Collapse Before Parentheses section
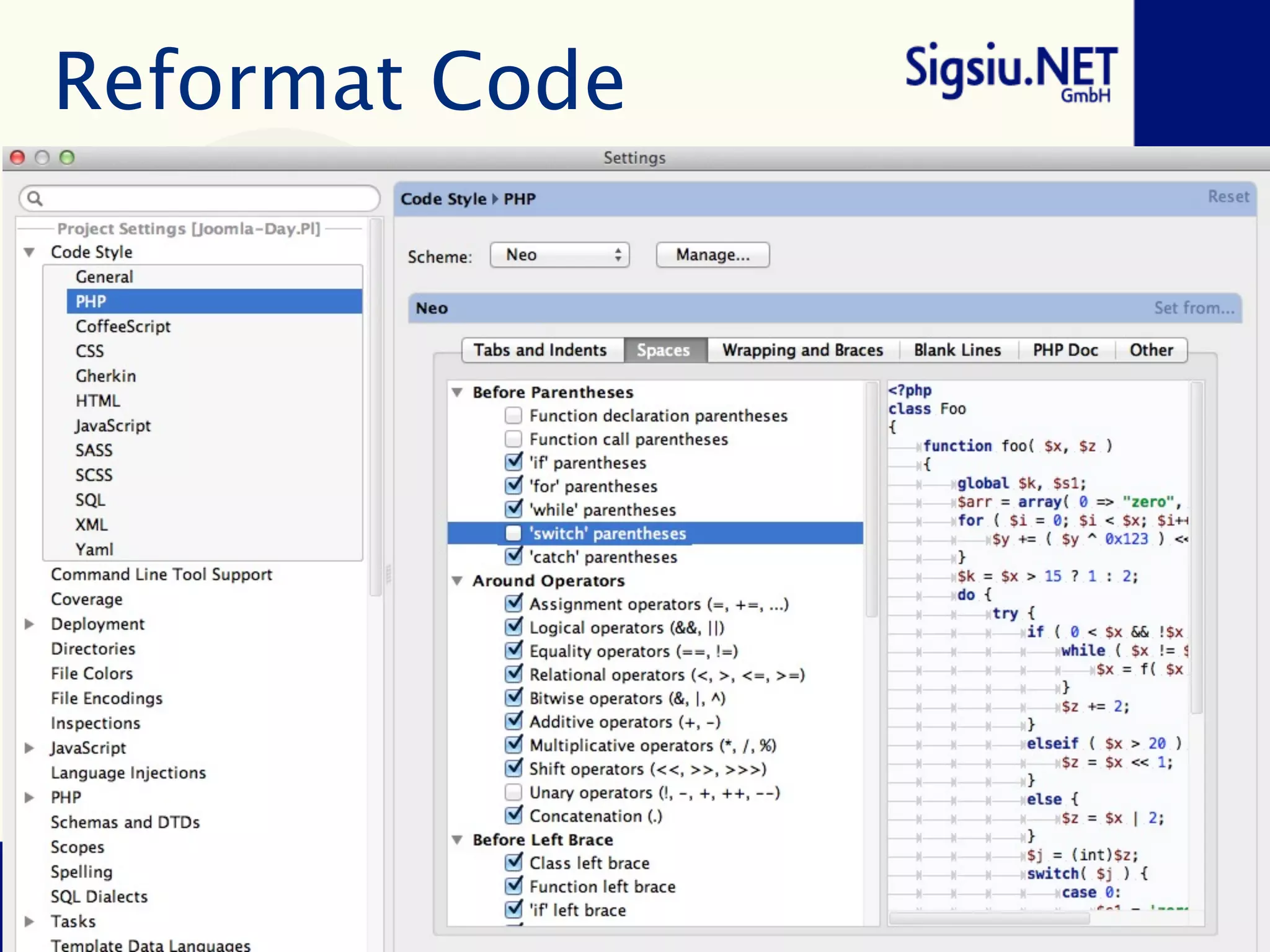This screenshot has height=952, width=1270. pos(458,392)
